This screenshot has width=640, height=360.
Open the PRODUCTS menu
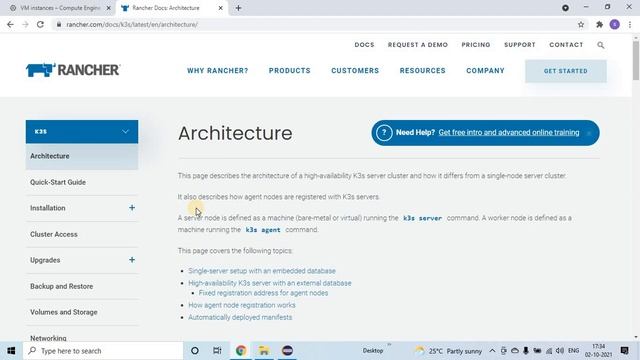289,71
